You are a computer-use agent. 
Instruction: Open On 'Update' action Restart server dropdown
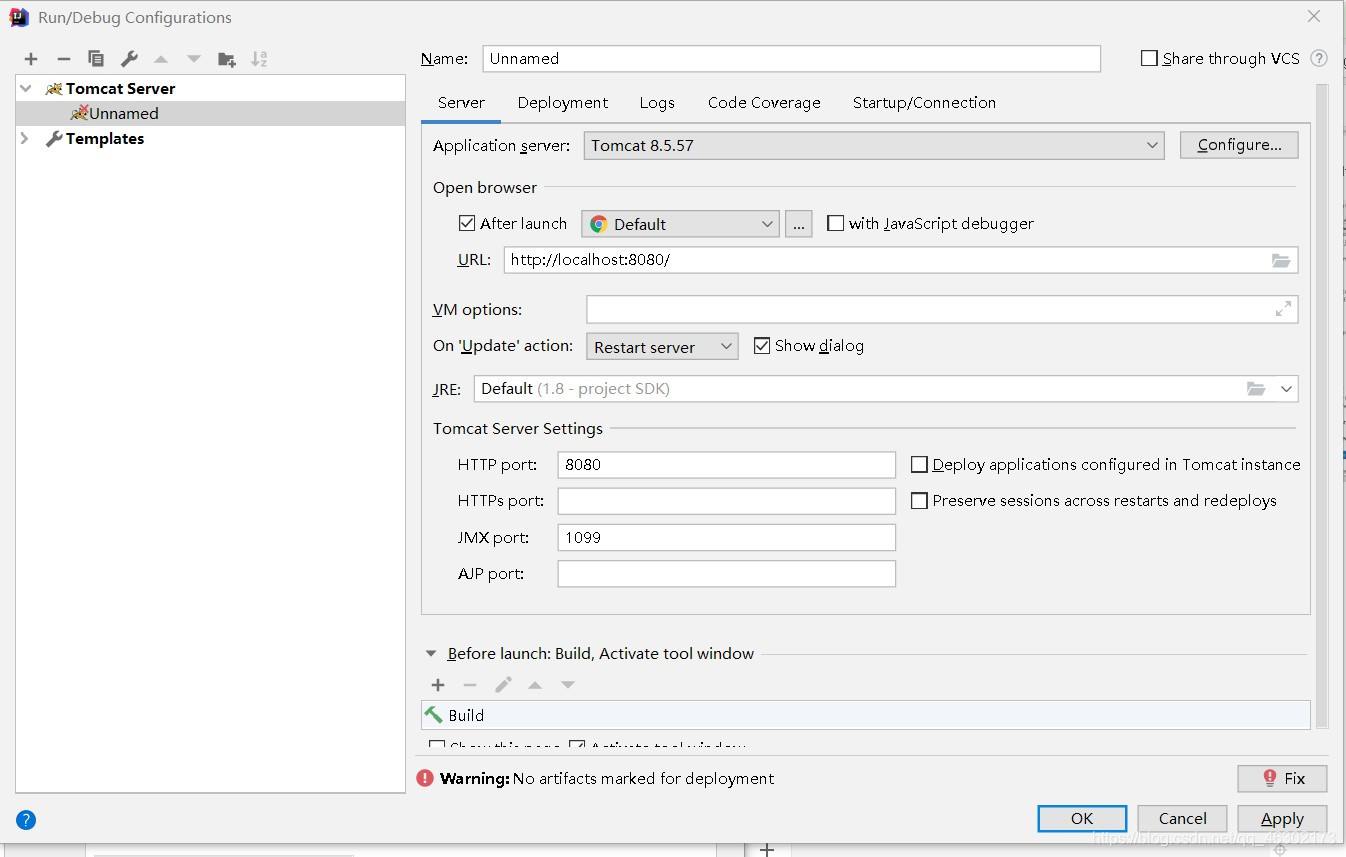click(662, 347)
